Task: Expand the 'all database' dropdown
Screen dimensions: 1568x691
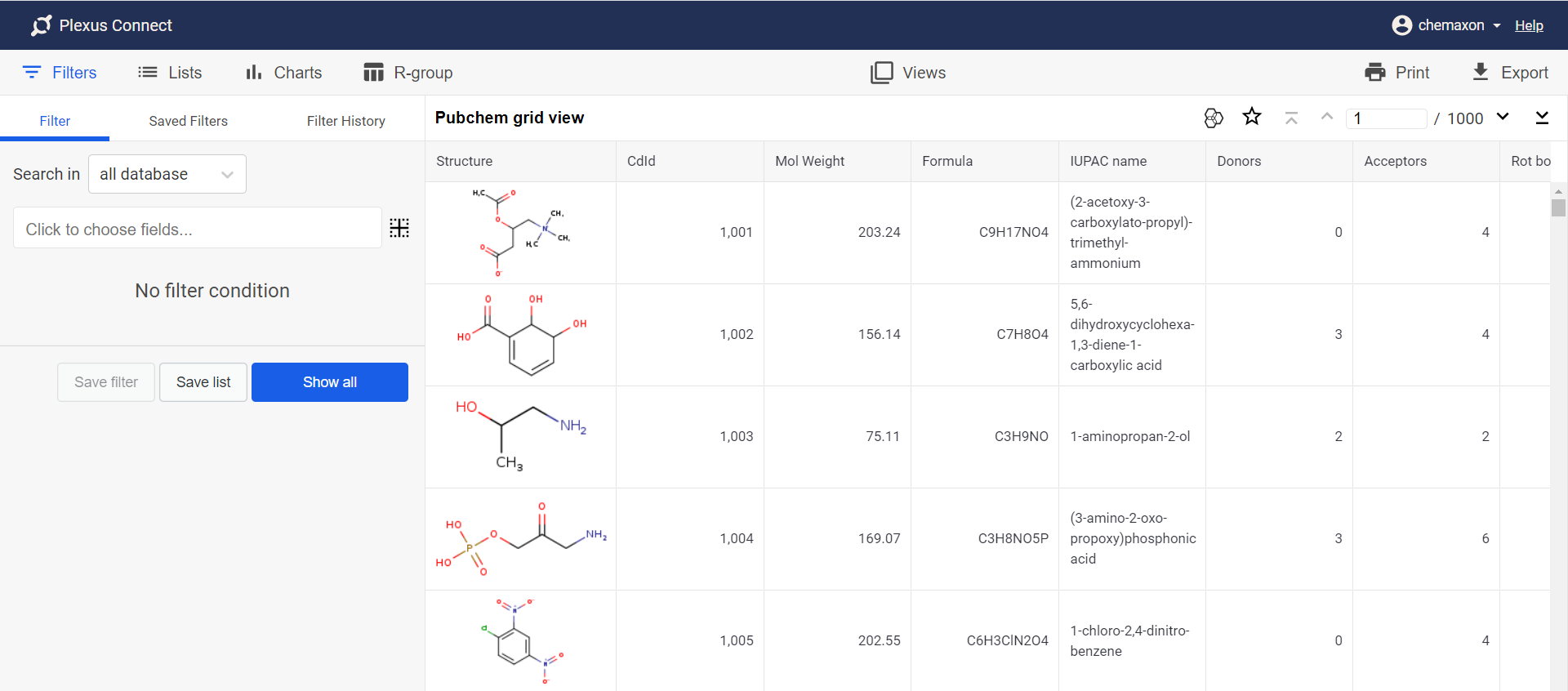Action: pos(167,174)
